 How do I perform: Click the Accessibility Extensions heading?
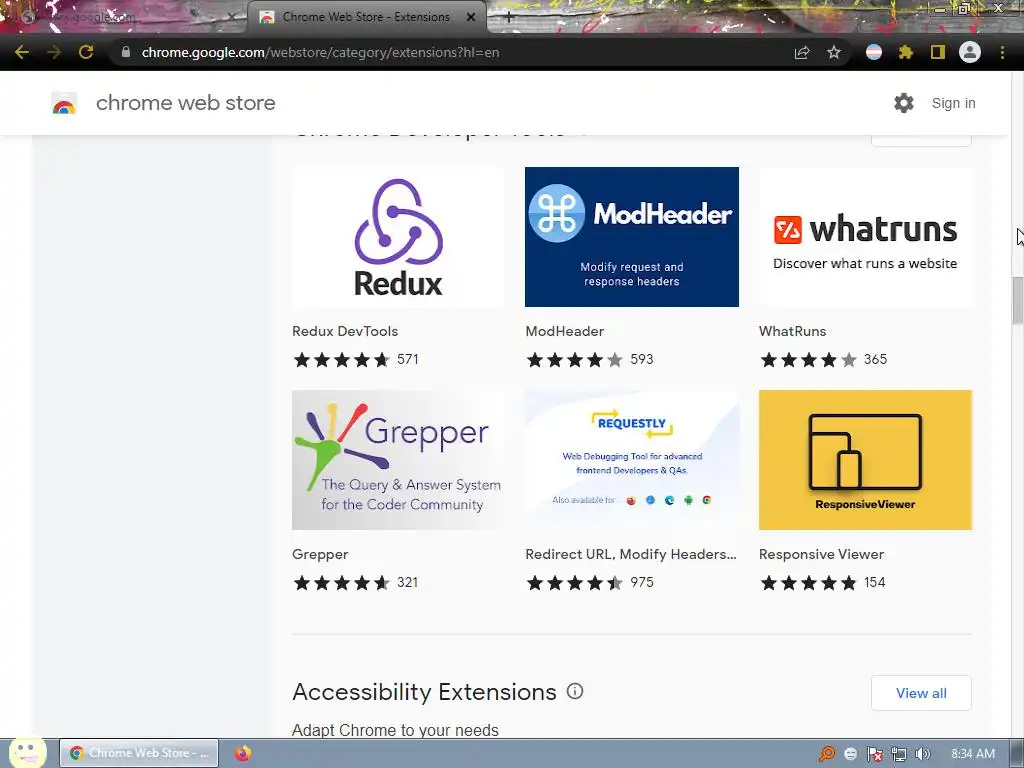click(424, 691)
